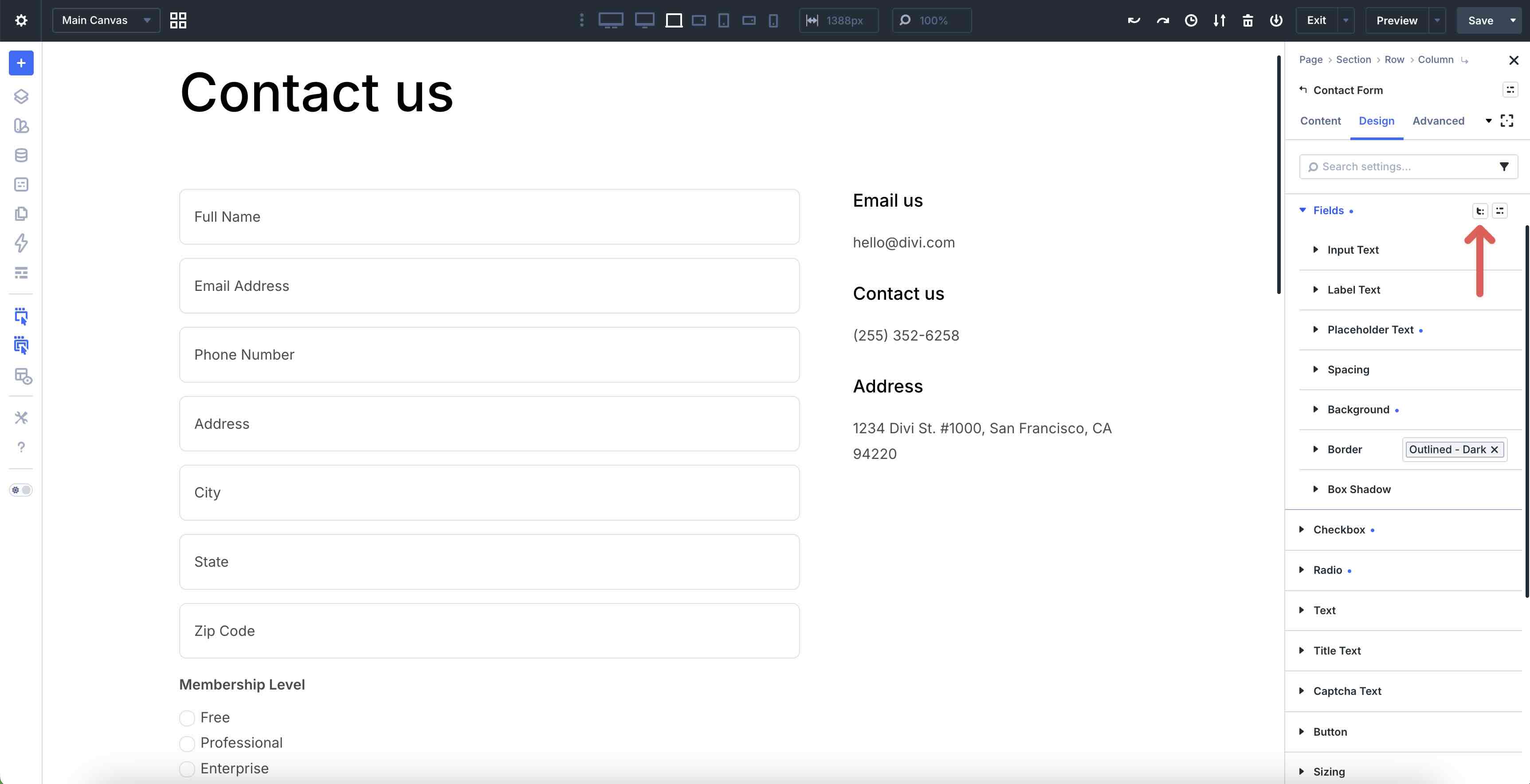Open the editing history clock icon
The image size is (1530, 784).
coord(1191,21)
